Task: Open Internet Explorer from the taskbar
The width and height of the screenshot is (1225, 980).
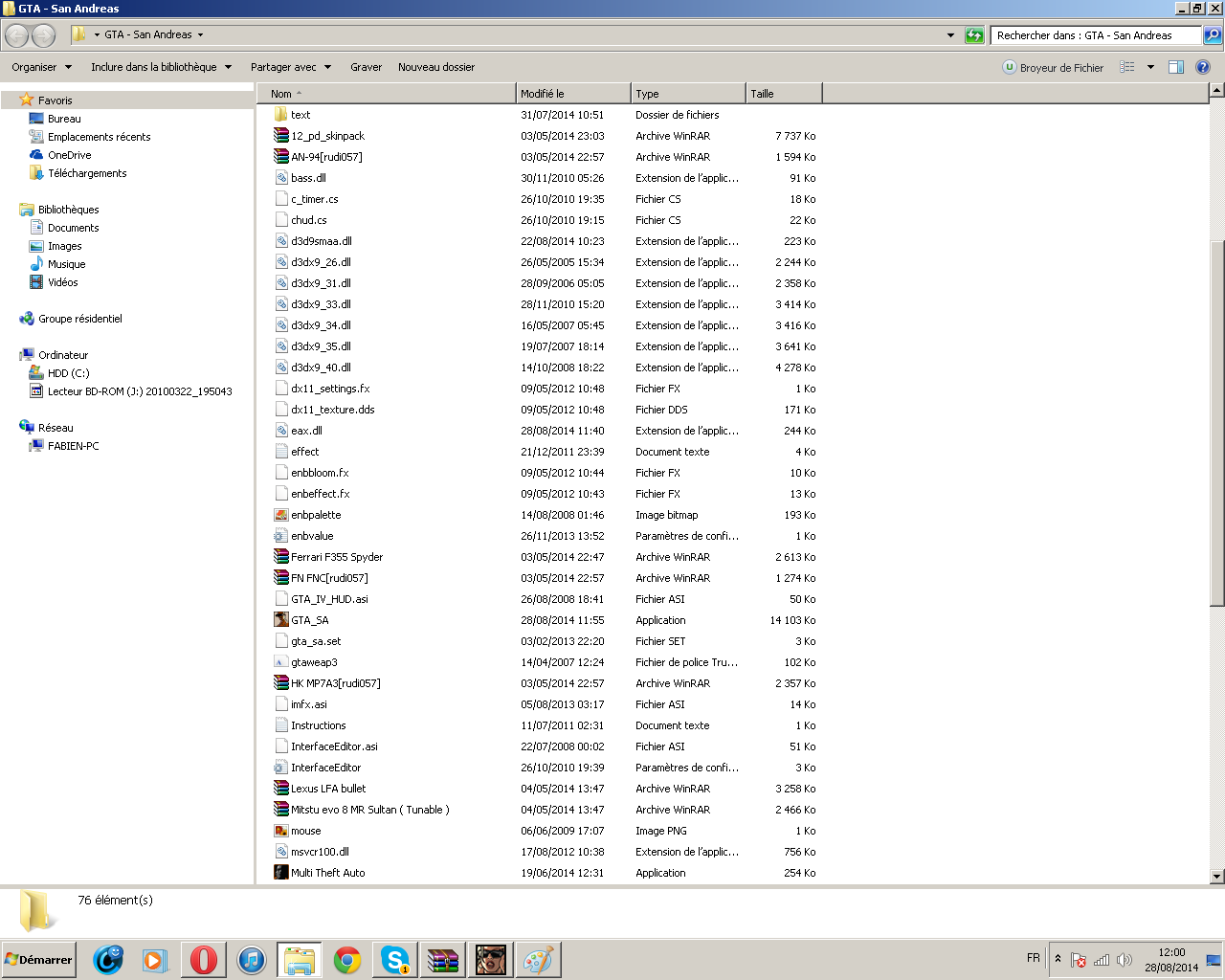Action: point(108,960)
